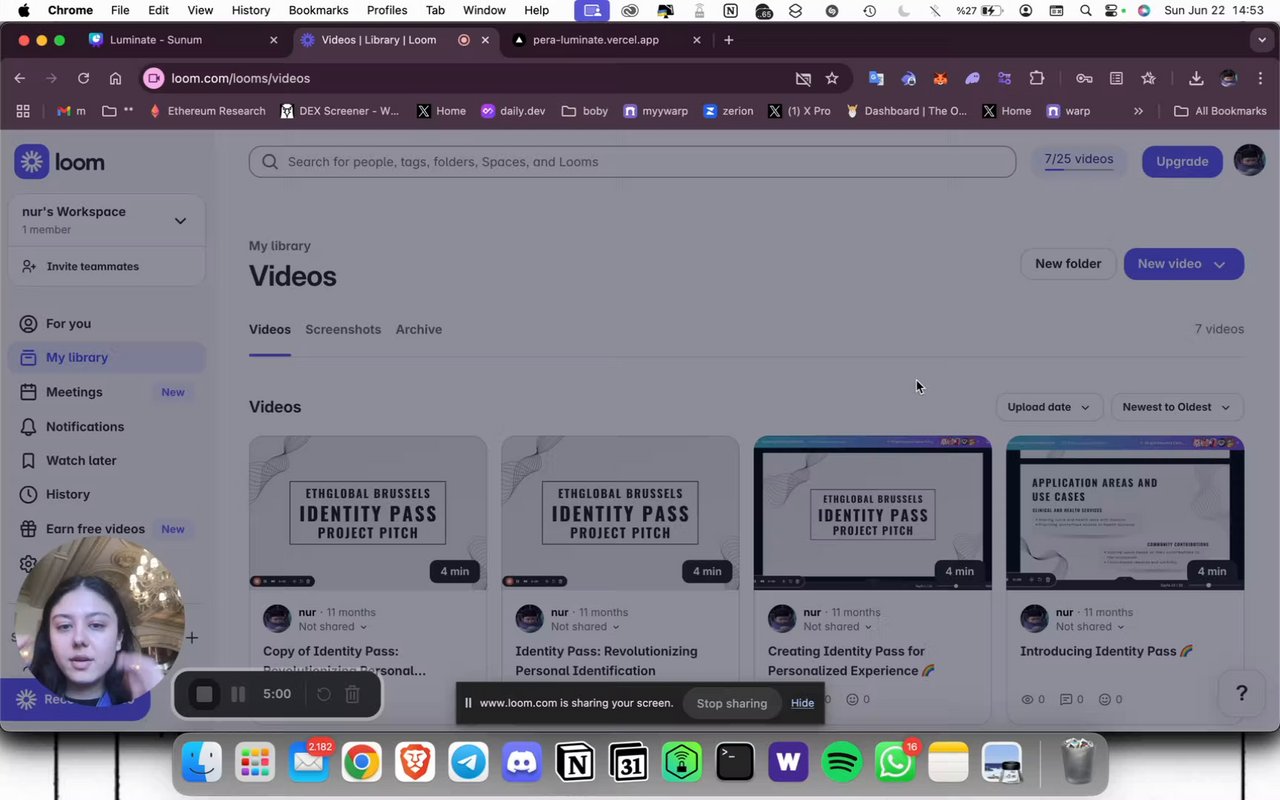The width and height of the screenshot is (1280, 800).
Task: Show more bookmarks chevron
Action: point(1138,111)
